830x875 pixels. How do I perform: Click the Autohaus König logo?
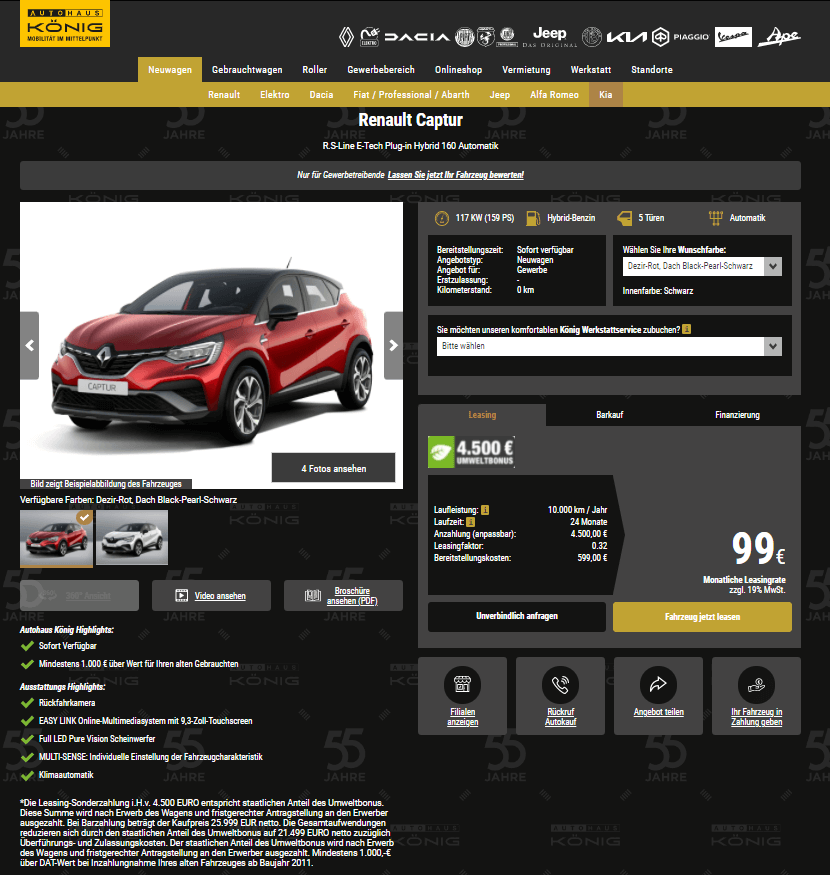(65, 23)
